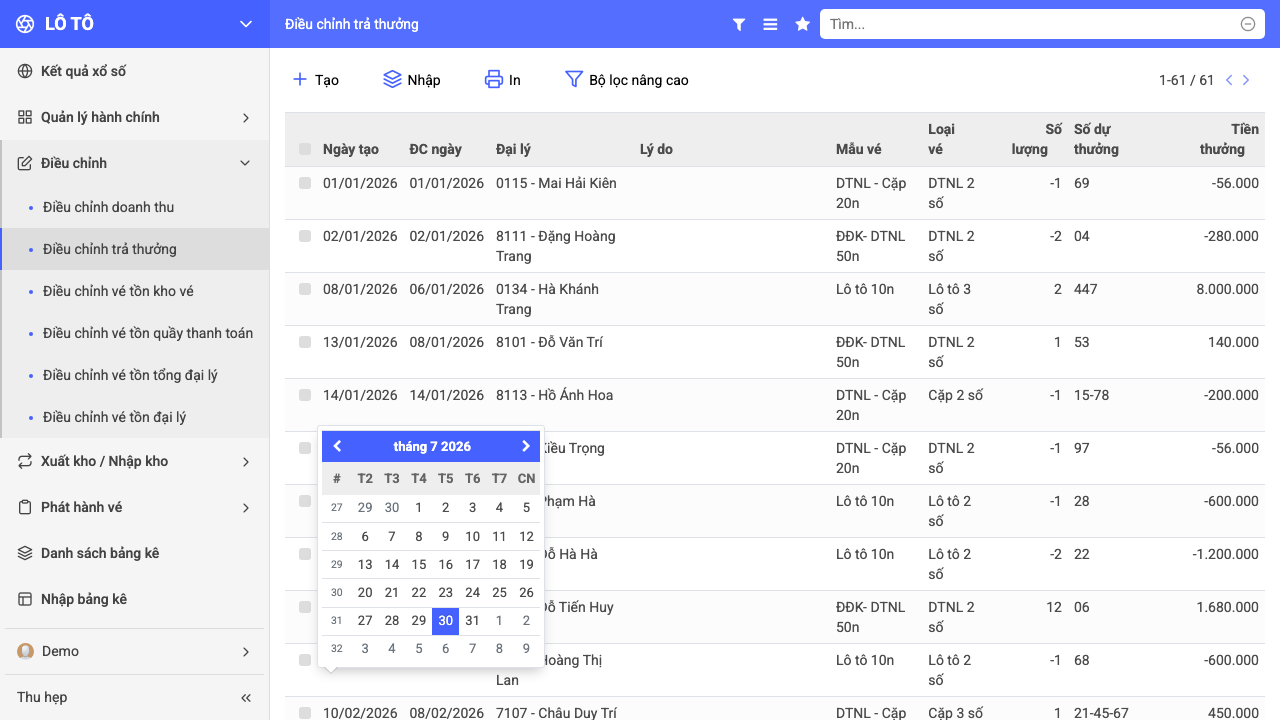The width and height of the screenshot is (1280, 720).
Task: Click the 02/01/2026 creation date cell
Action: click(360, 236)
